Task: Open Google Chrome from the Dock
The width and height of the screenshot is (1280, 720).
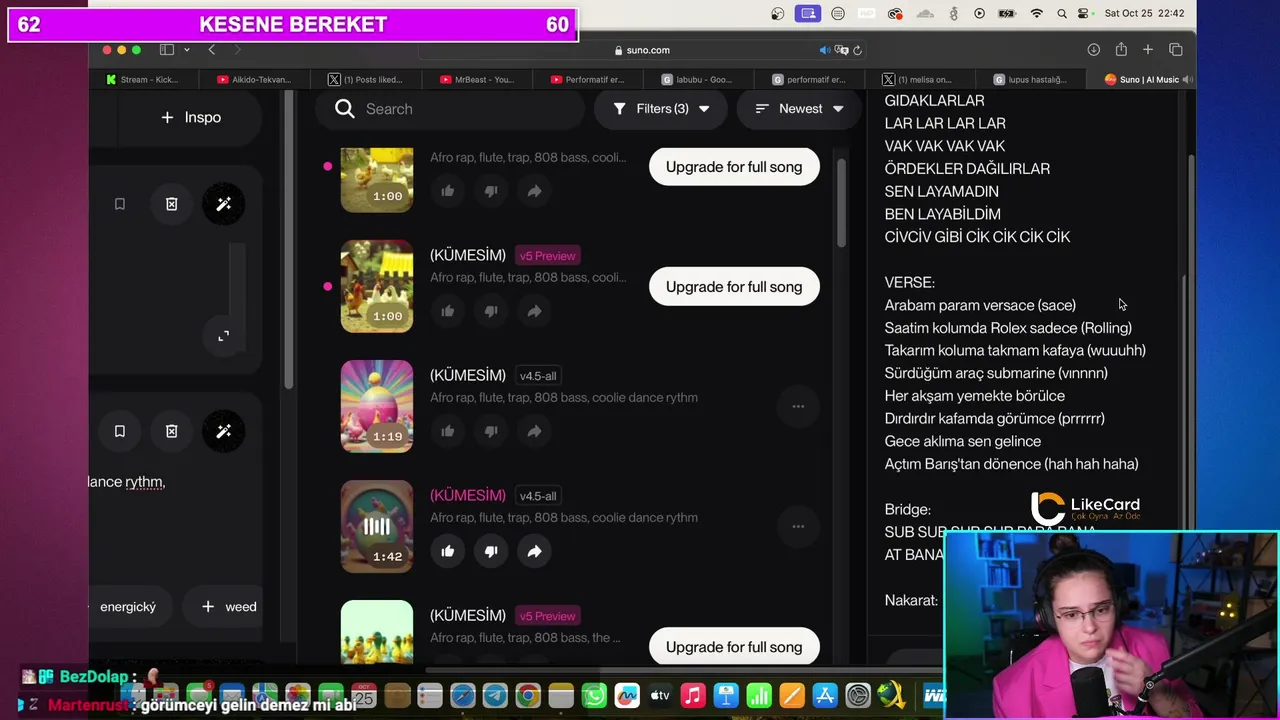Action: tap(528, 695)
